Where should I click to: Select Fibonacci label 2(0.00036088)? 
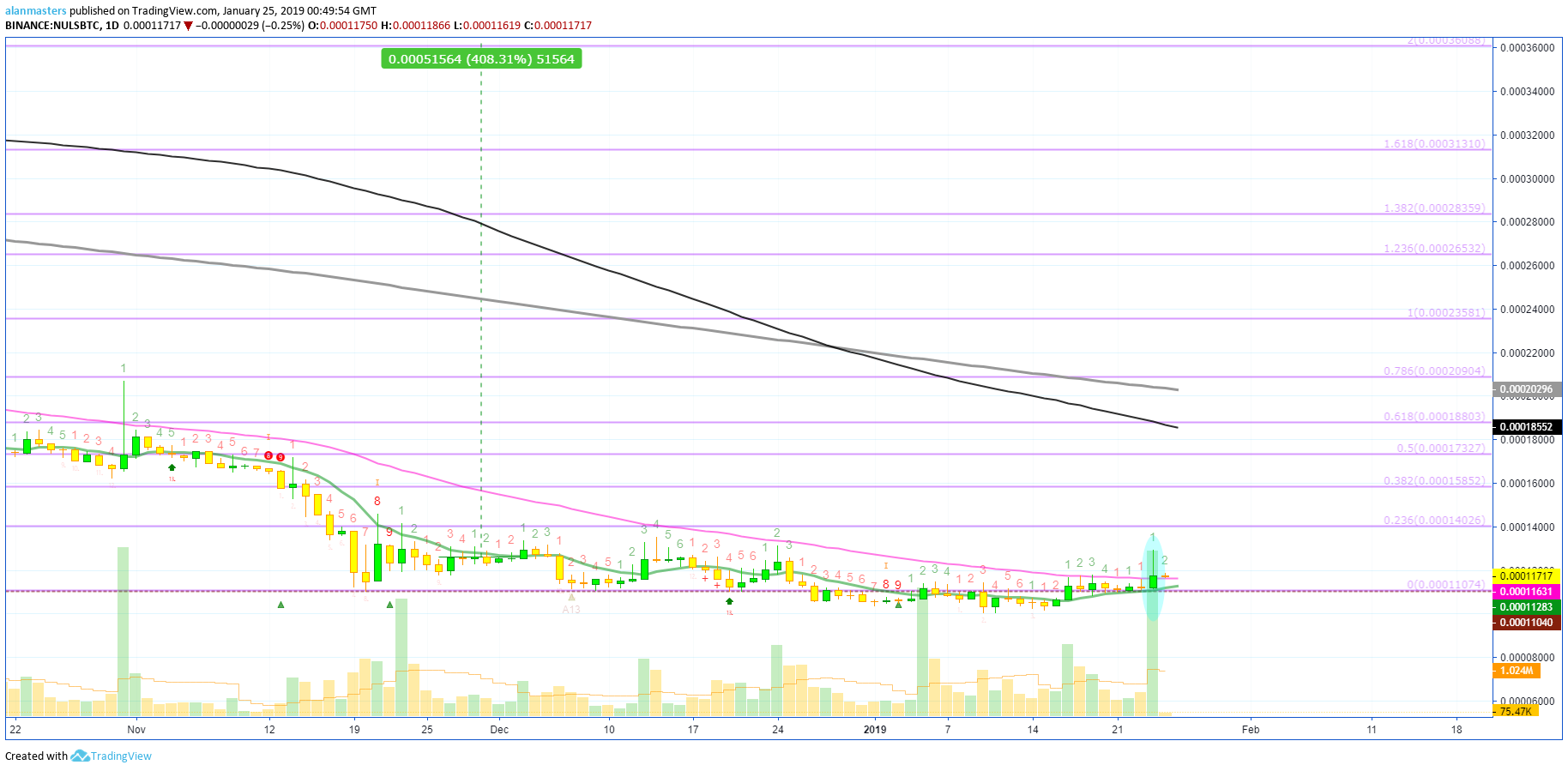click(1446, 40)
